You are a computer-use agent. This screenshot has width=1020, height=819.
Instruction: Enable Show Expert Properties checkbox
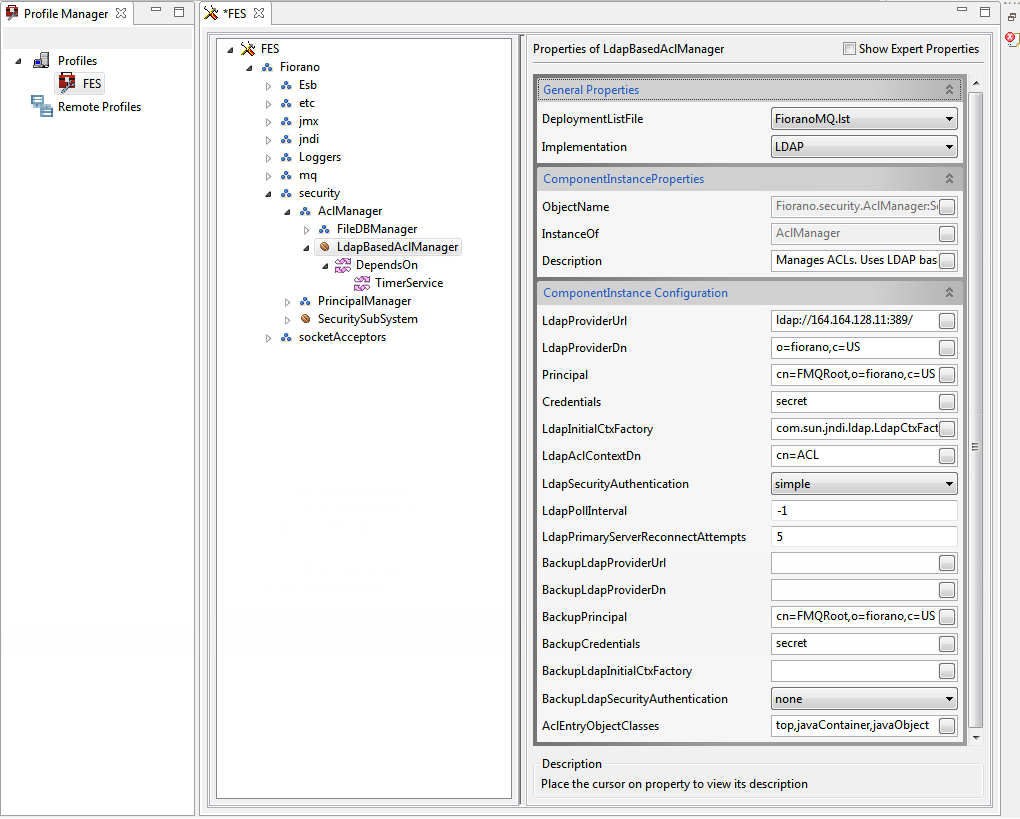pyautogui.click(x=849, y=49)
